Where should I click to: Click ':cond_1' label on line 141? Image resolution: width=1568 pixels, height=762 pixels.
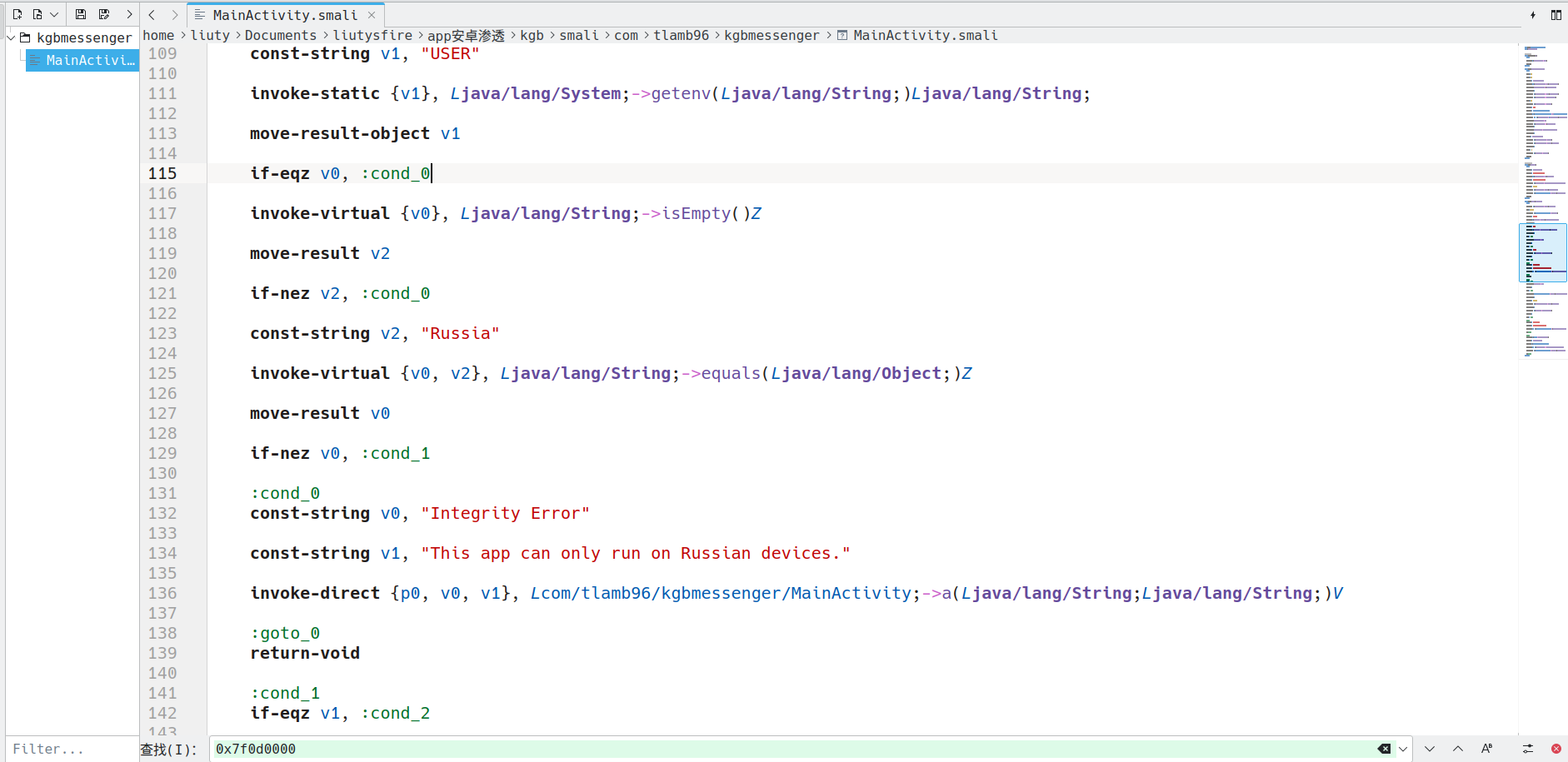[285, 693]
